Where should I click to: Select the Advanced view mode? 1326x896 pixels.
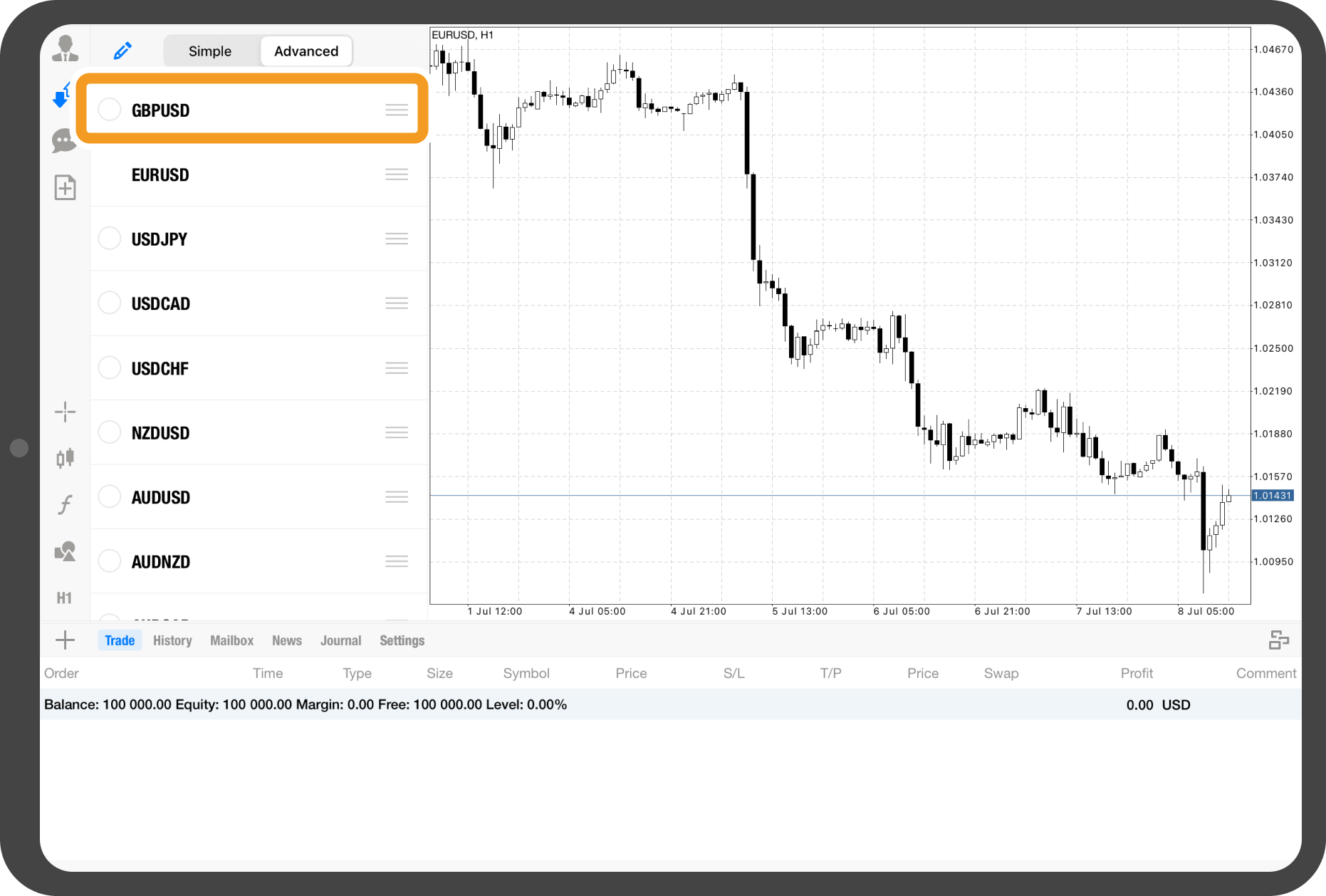pyautogui.click(x=306, y=51)
